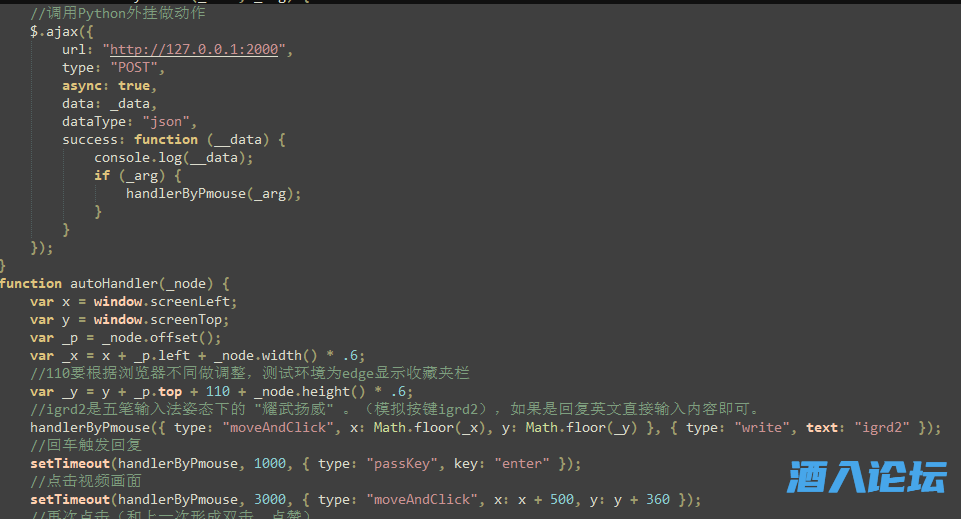Click the "success" property name
The height and width of the screenshot is (519, 961).
(89, 140)
